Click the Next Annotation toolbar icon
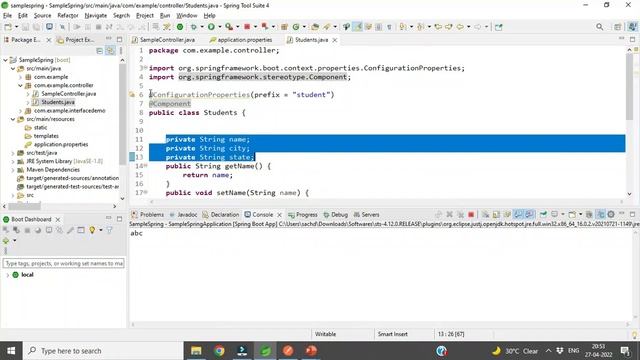The height and width of the screenshot is (360, 640). [x=403, y=27]
